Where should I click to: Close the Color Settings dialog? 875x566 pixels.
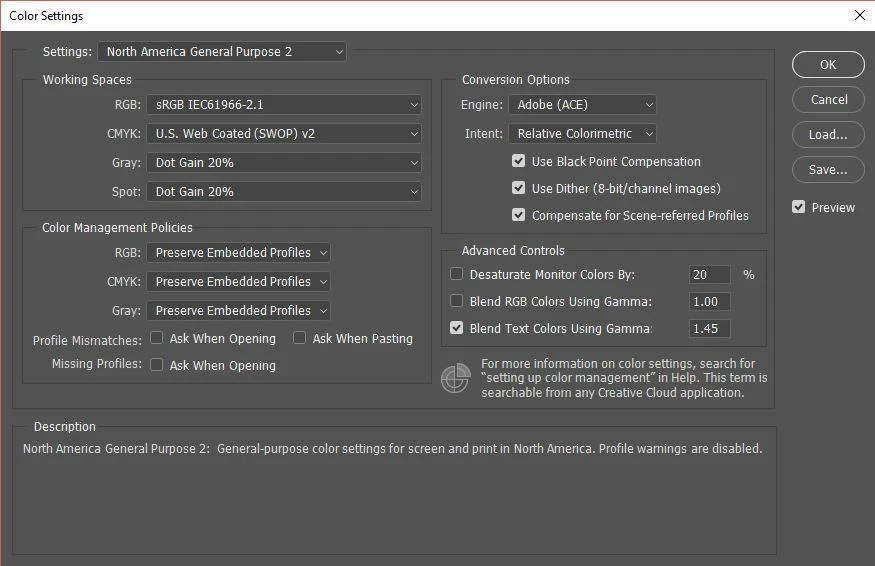tap(860, 15)
